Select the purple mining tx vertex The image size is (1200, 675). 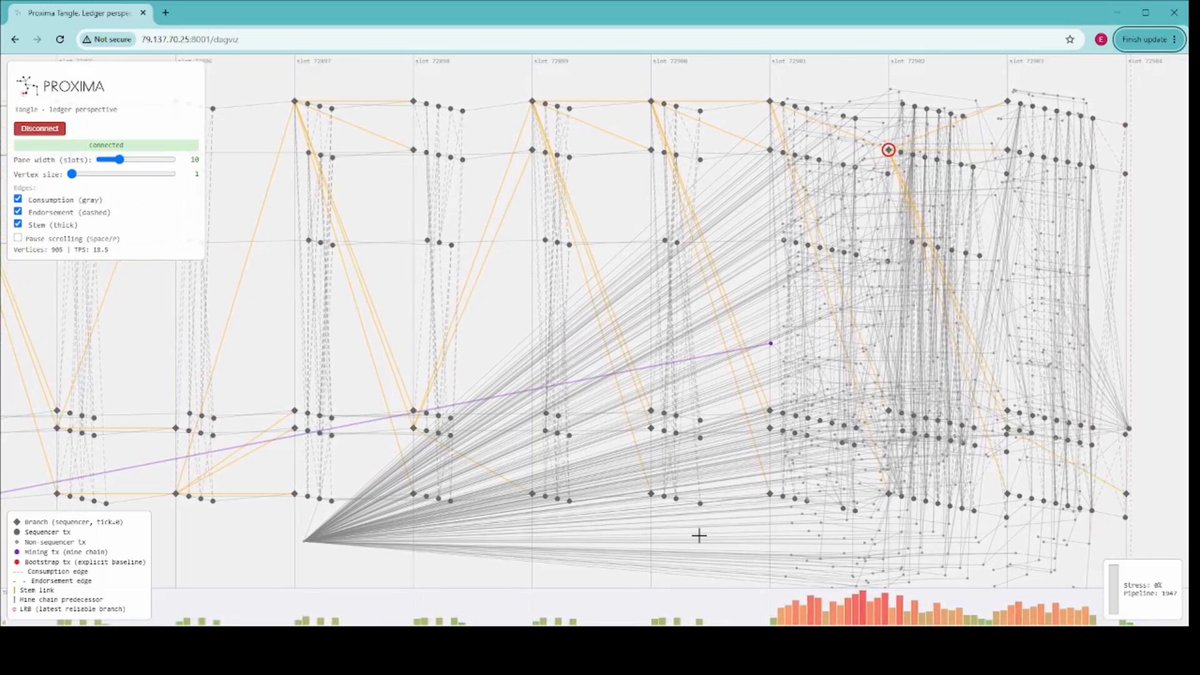pos(770,343)
